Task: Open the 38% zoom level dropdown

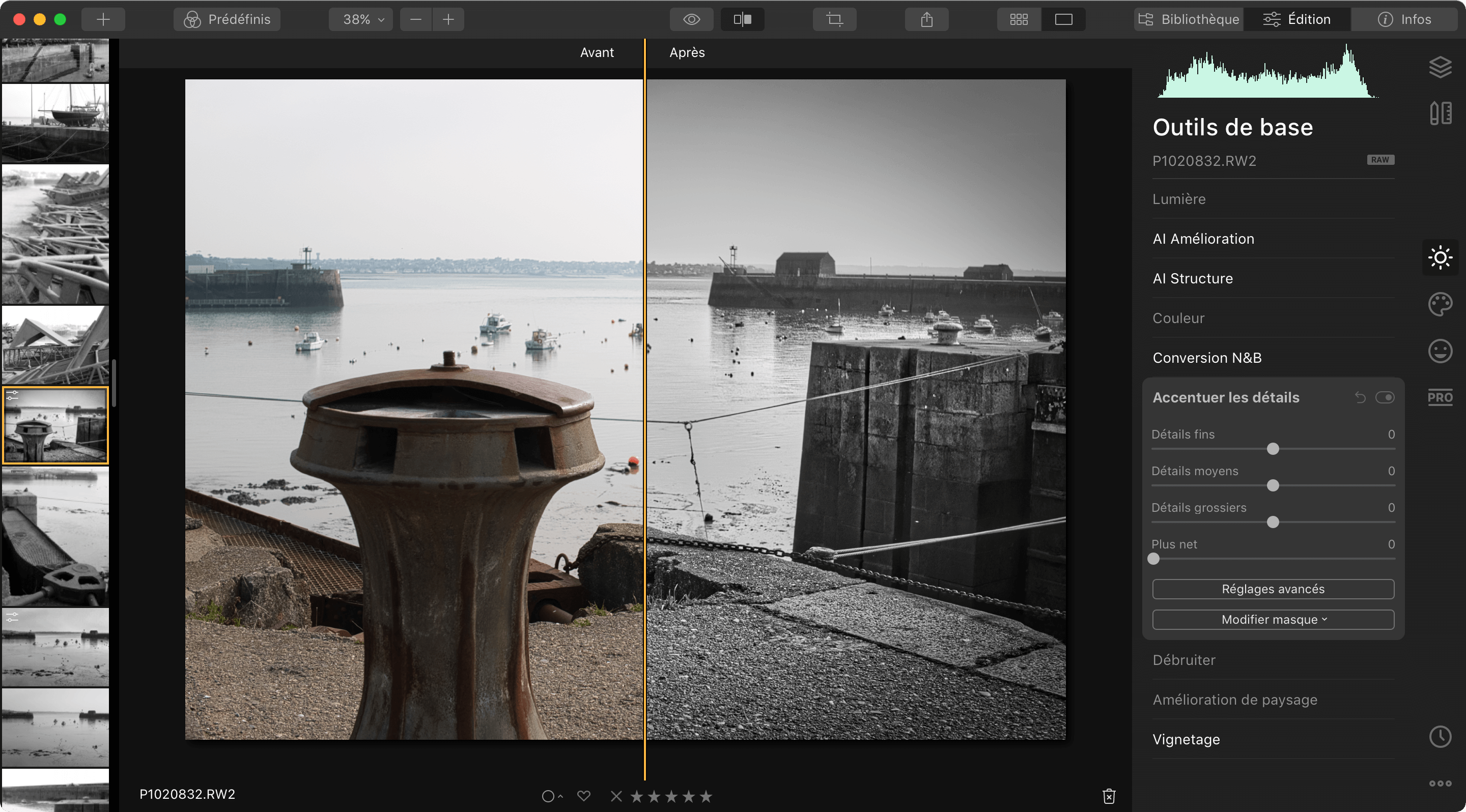Action: pyautogui.click(x=361, y=19)
